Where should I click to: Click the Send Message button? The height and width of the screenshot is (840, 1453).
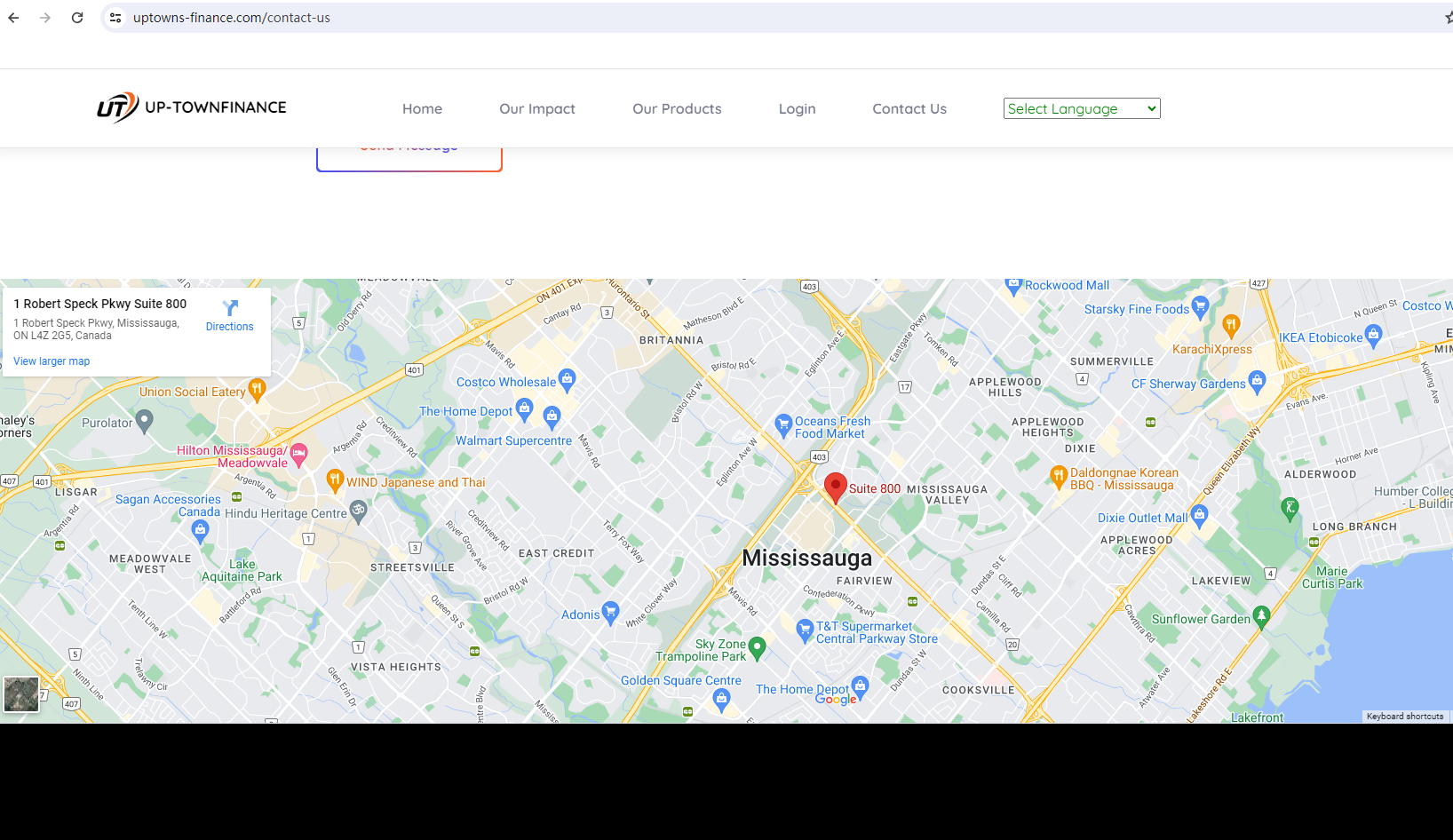(409, 158)
